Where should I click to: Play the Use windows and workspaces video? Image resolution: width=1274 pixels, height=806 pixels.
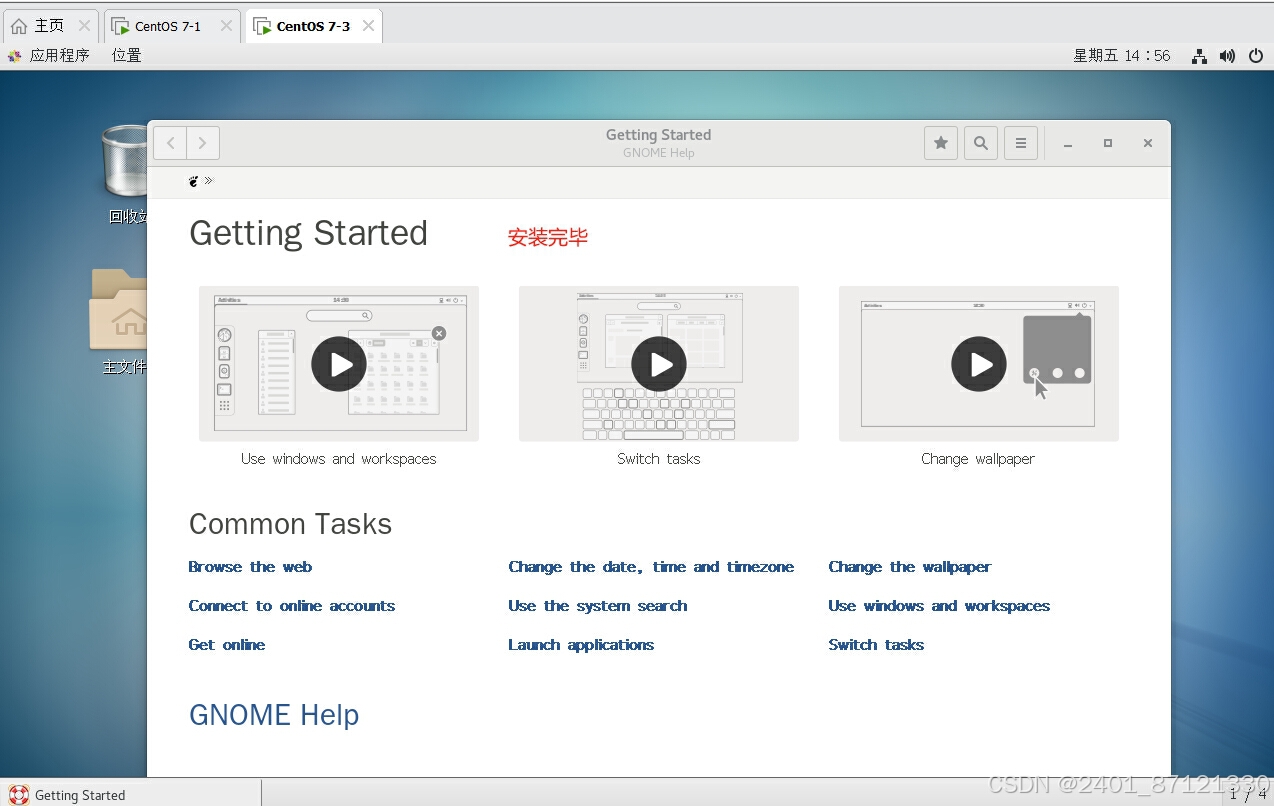point(339,364)
